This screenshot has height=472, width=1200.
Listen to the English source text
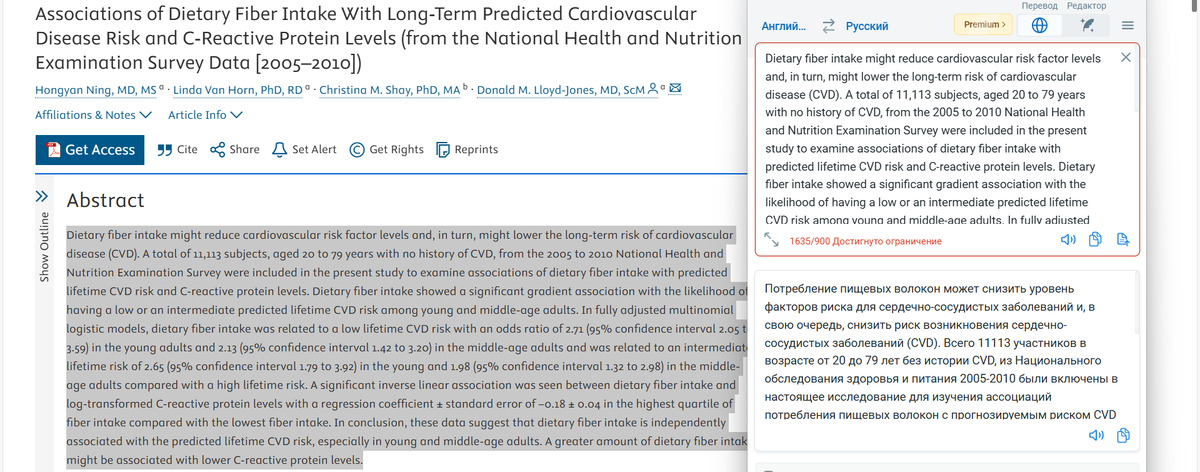click(x=1068, y=240)
